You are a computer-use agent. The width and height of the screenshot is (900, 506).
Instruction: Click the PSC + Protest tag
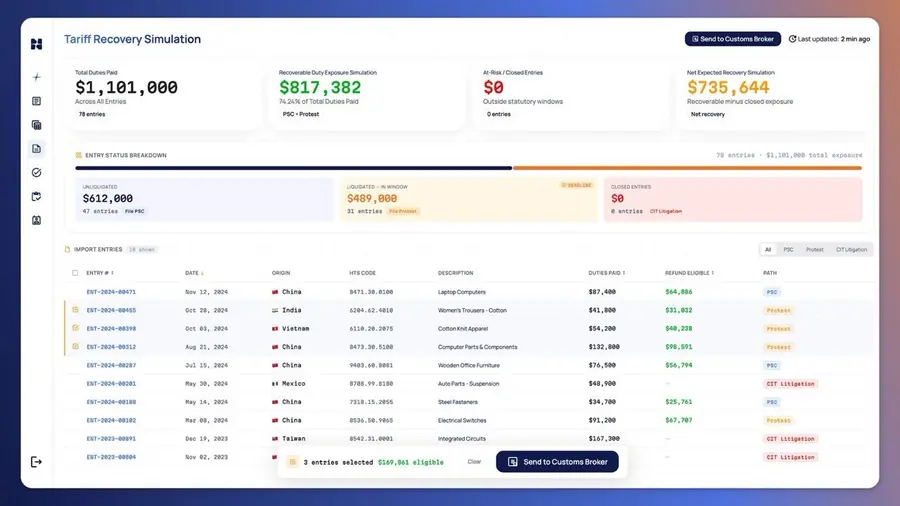tap(301, 114)
